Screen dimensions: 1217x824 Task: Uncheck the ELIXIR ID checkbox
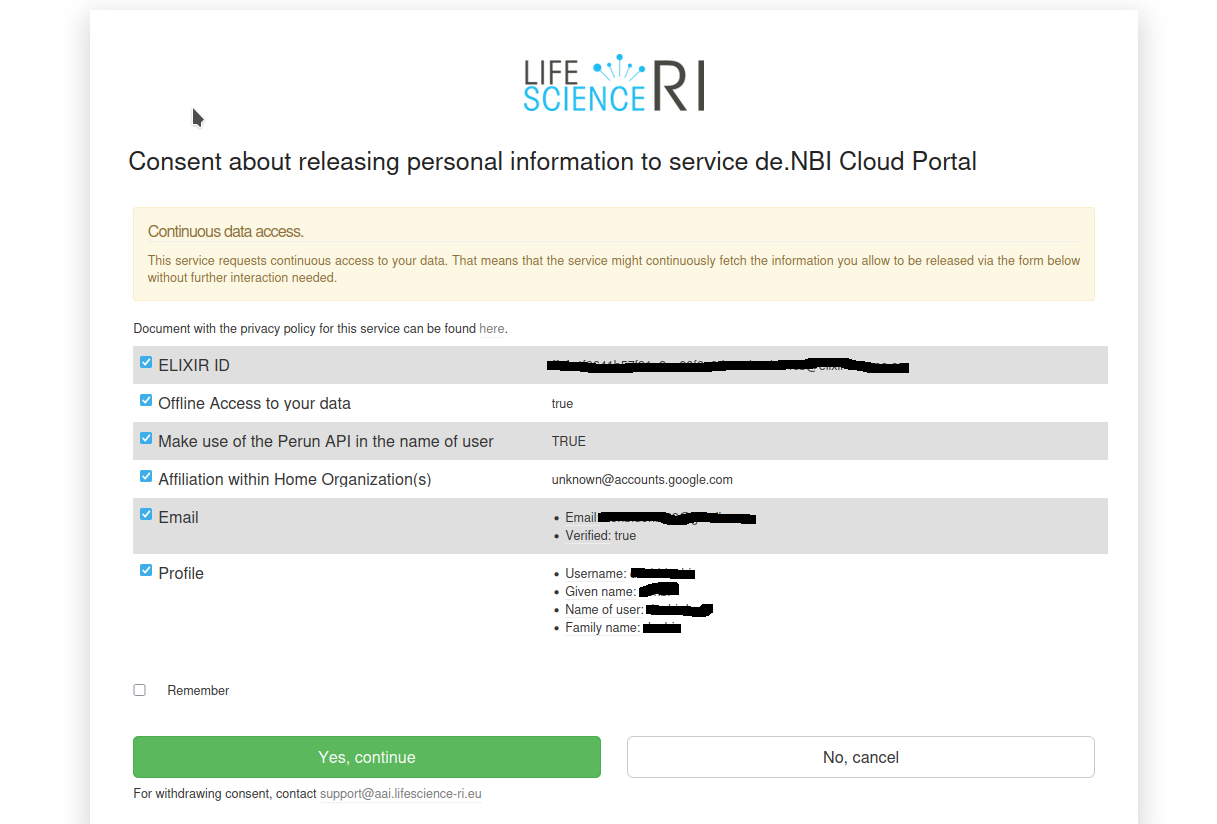click(146, 362)
